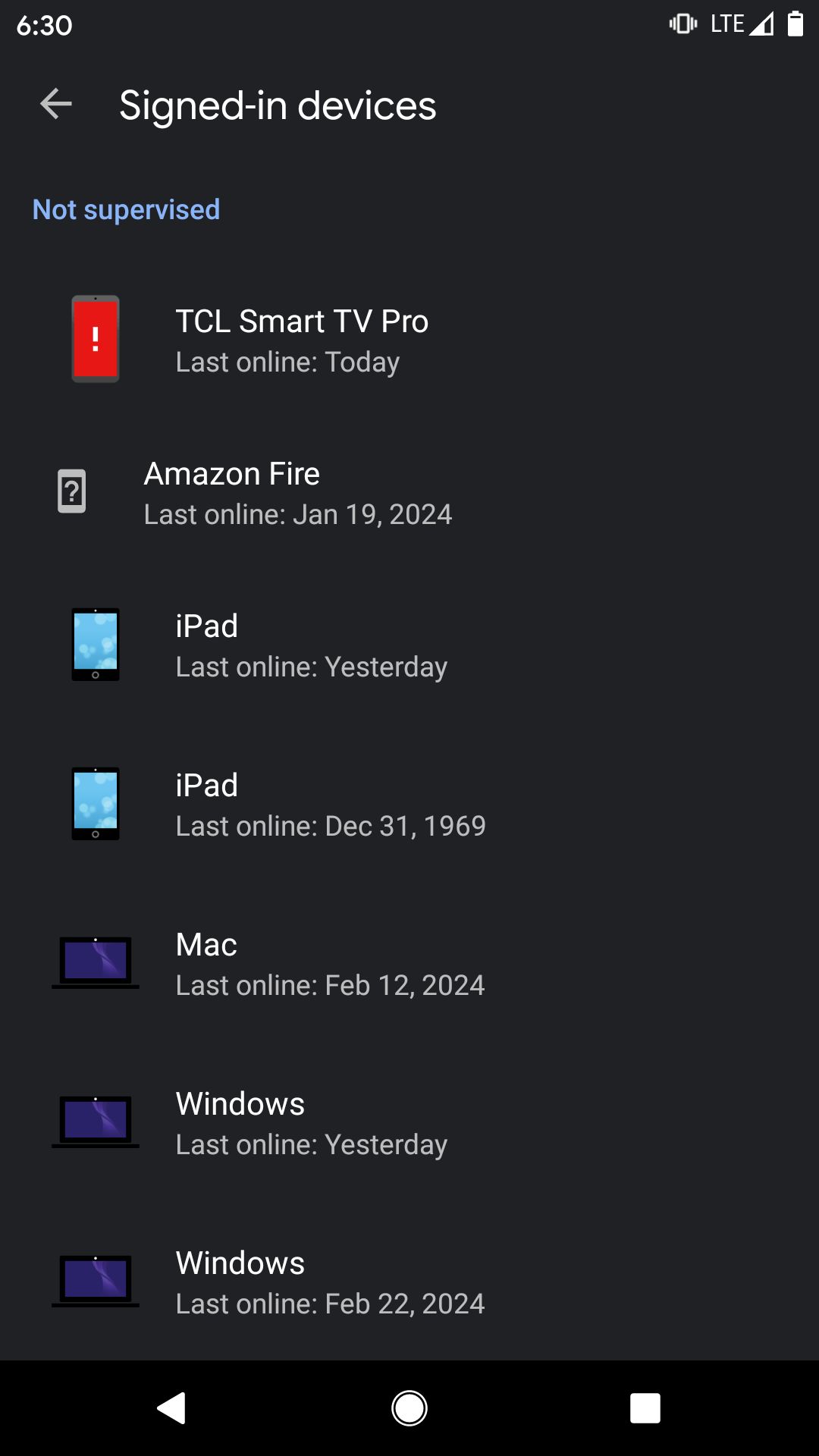Select the iPad last online Dec 31, 1969

(330, 805)
